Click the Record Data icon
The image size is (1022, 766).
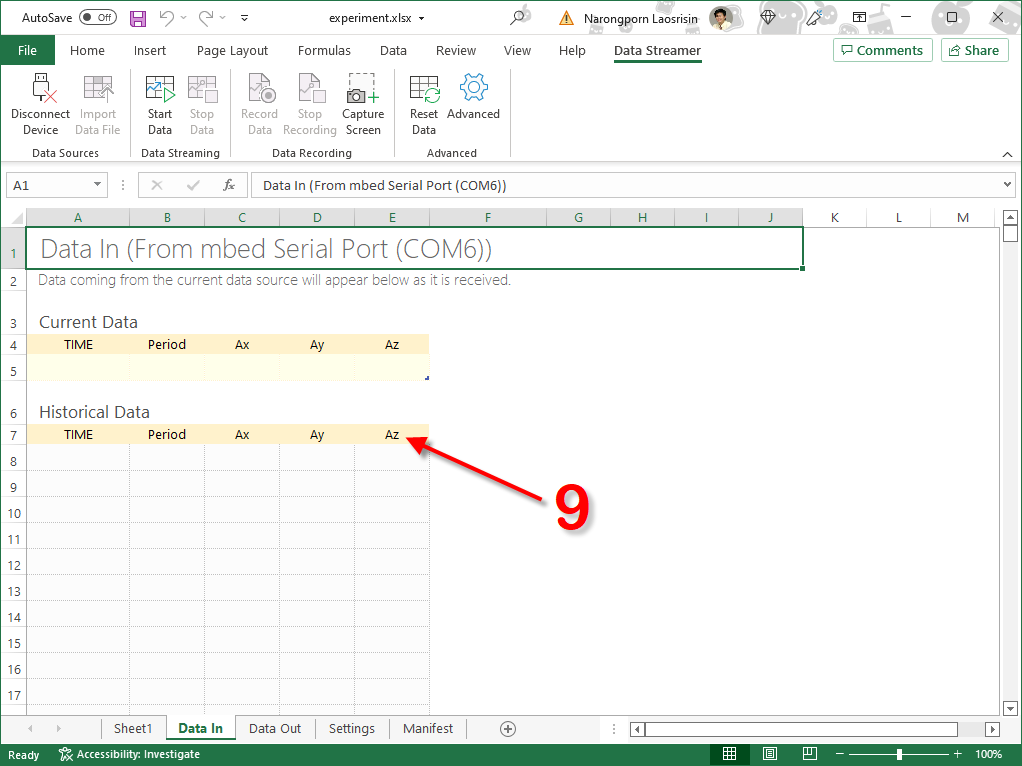point(261,88)
